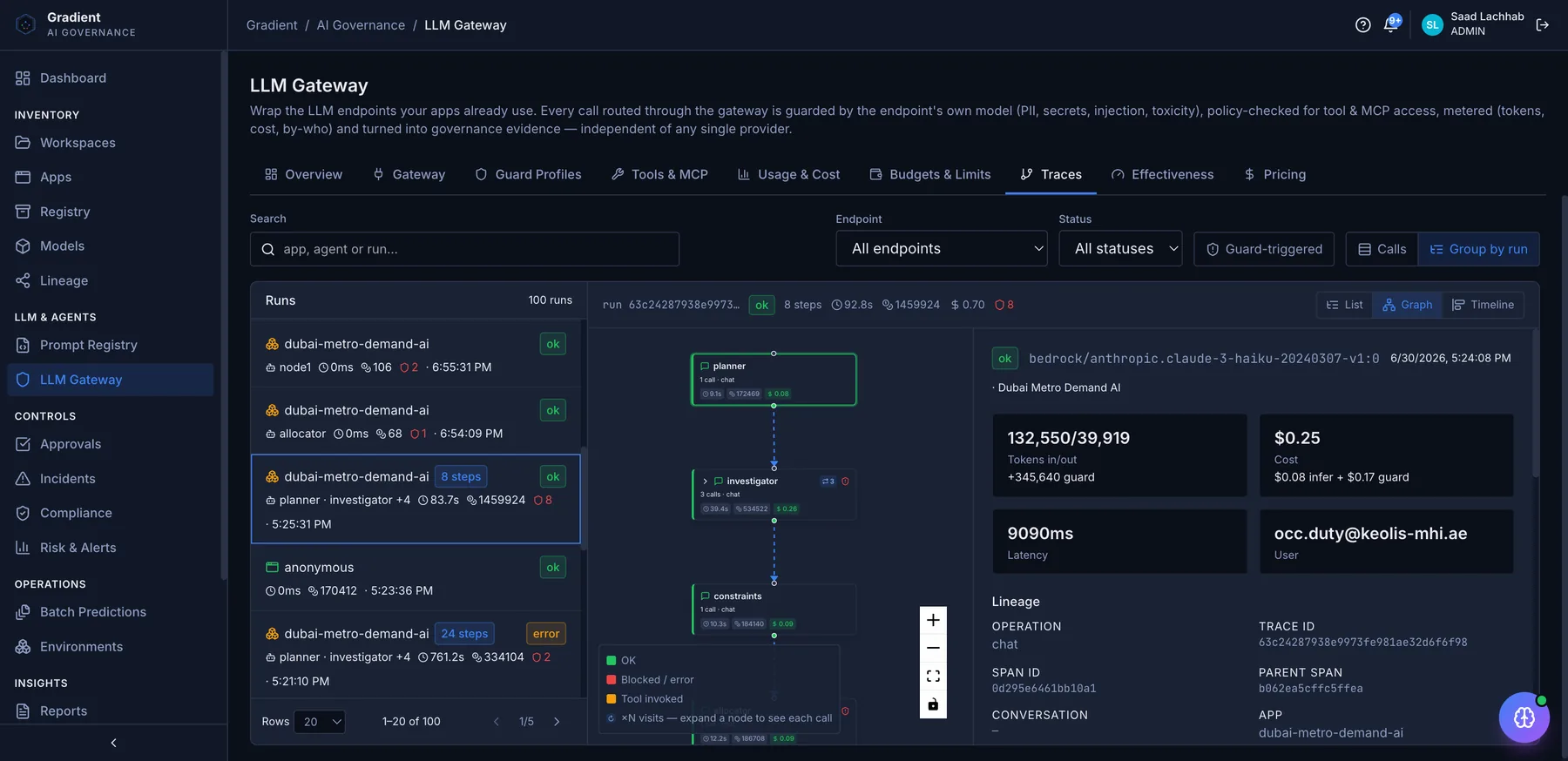Select the allocator run at 6:54:09 PM
1568x761 pixels.
pyautogui.click(x=416, y=421)
